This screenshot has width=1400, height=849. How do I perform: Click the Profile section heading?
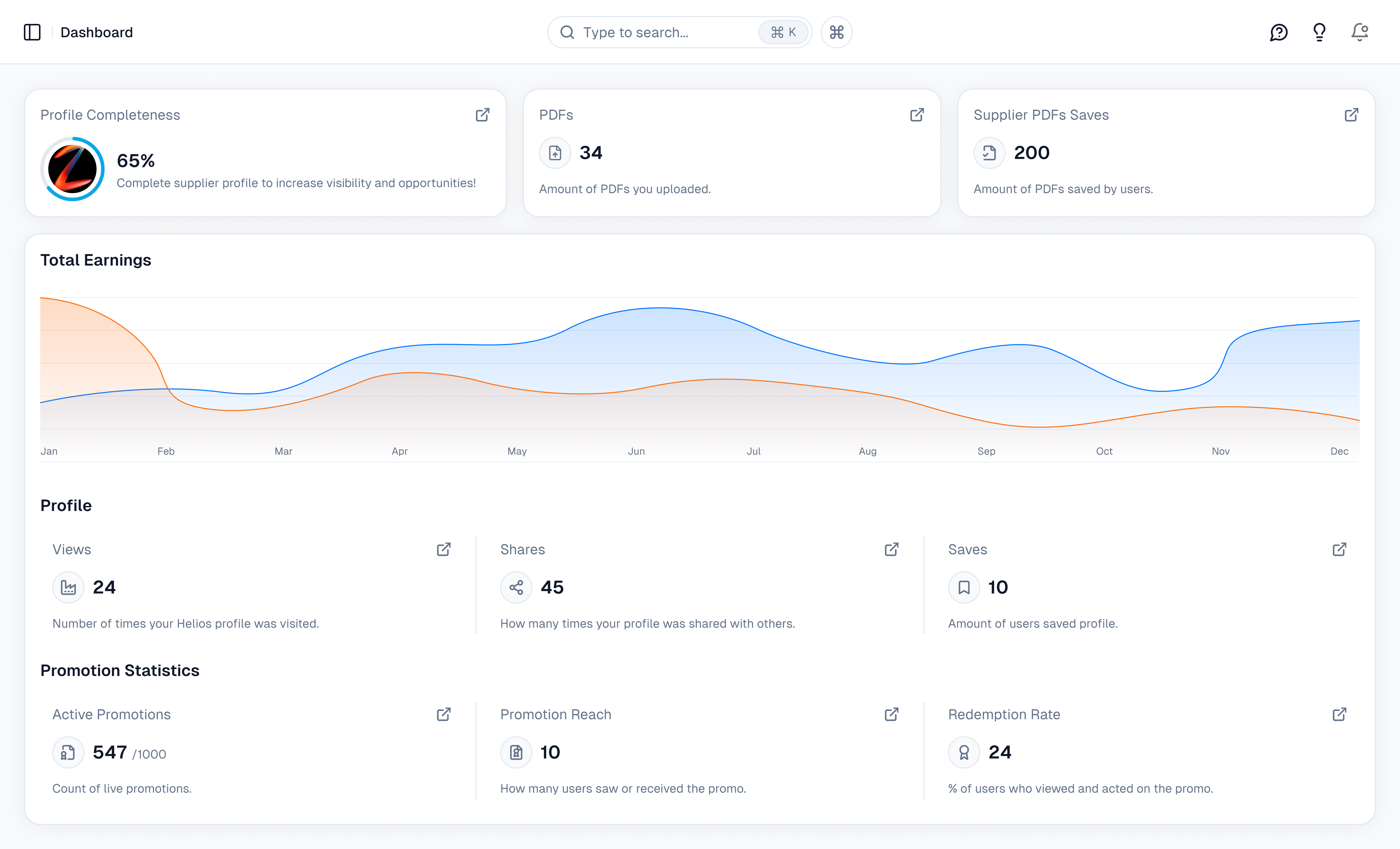[66, 506]
